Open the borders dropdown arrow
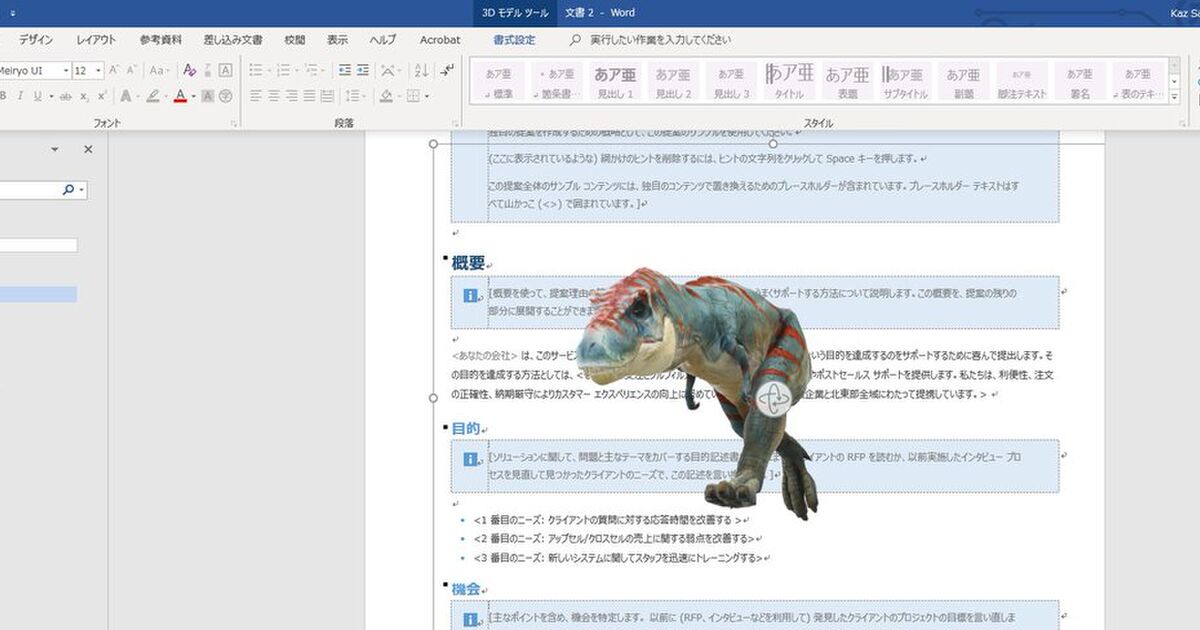1200x630 pixels. point(427,96)
